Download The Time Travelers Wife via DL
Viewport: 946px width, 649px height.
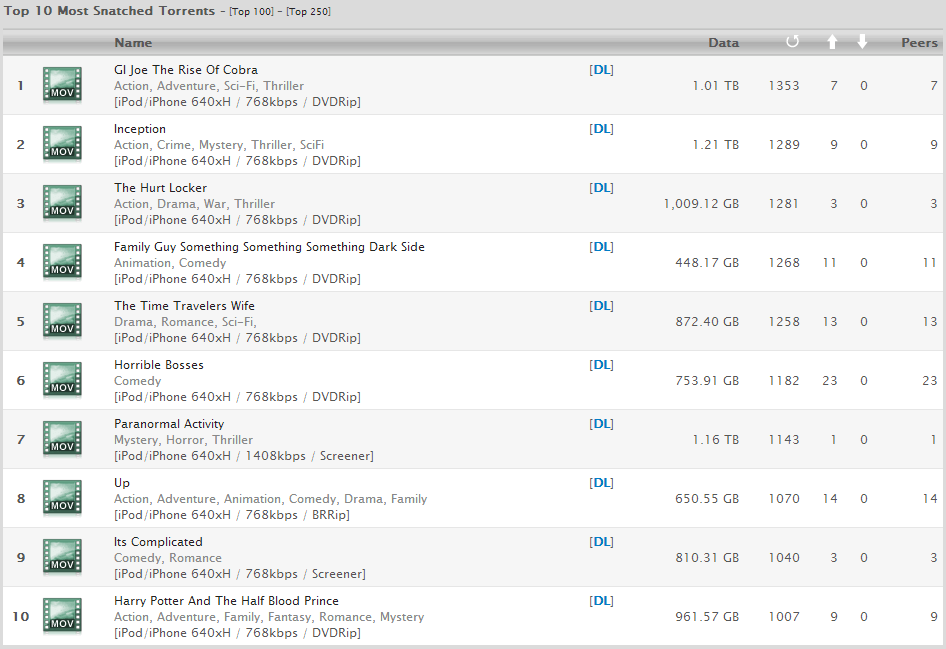coord(601,306)
